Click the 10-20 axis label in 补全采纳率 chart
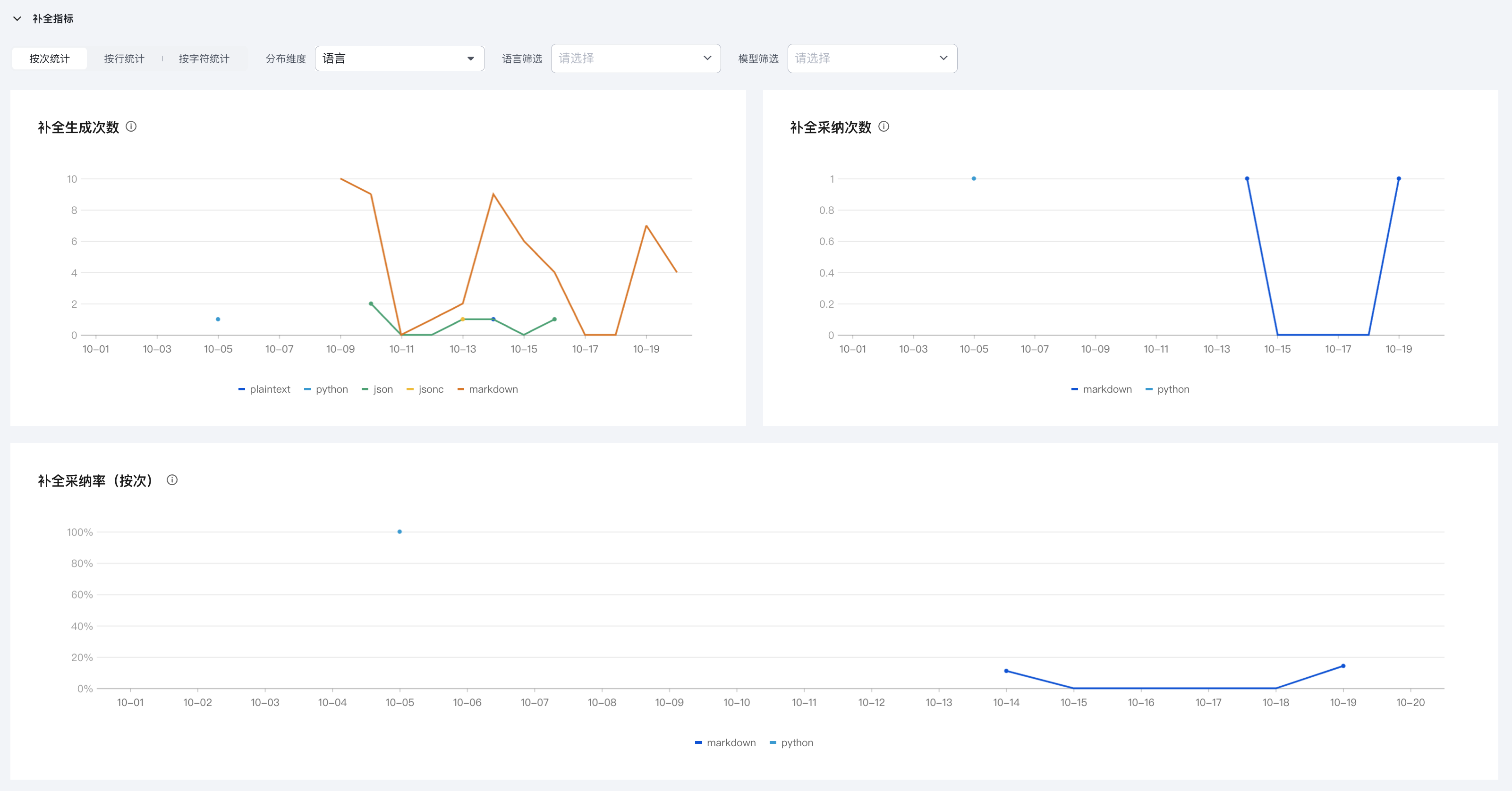The image size is (1512, 791). 1410,702
